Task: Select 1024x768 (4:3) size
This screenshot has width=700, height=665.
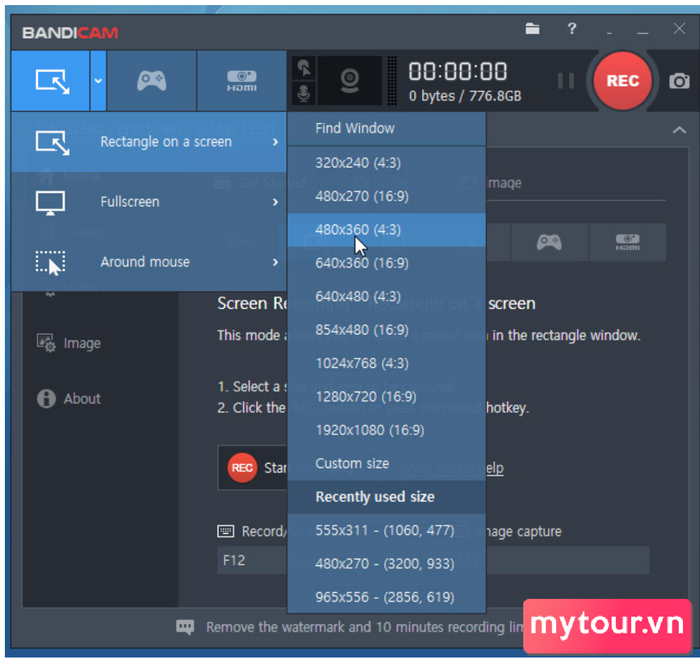Action: [x=387, y=363]
